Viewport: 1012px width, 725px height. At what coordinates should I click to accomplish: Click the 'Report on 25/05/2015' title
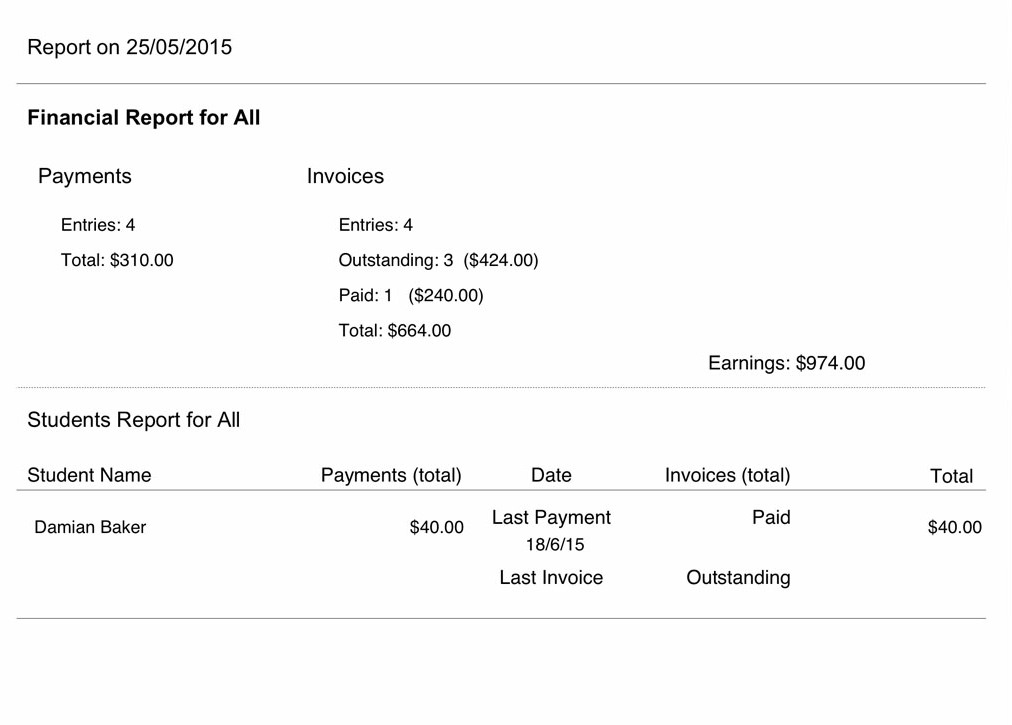(x=129, y=47)
